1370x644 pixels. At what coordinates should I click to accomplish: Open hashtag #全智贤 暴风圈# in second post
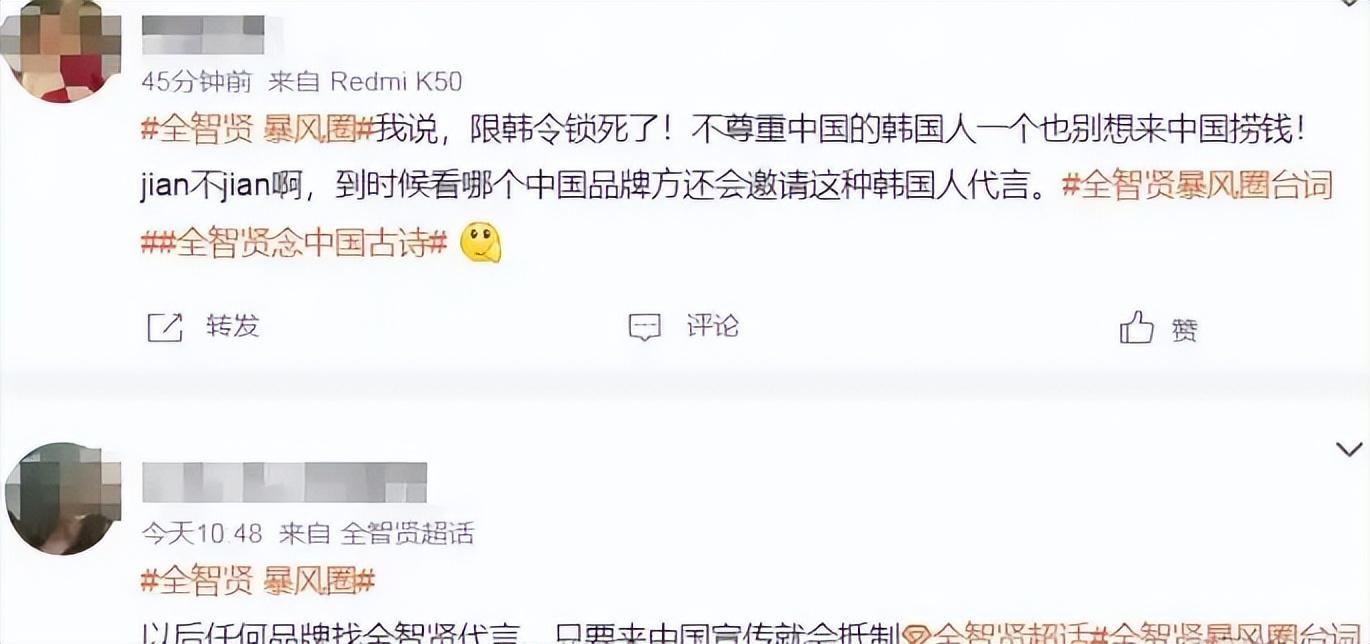coord(258,580)
